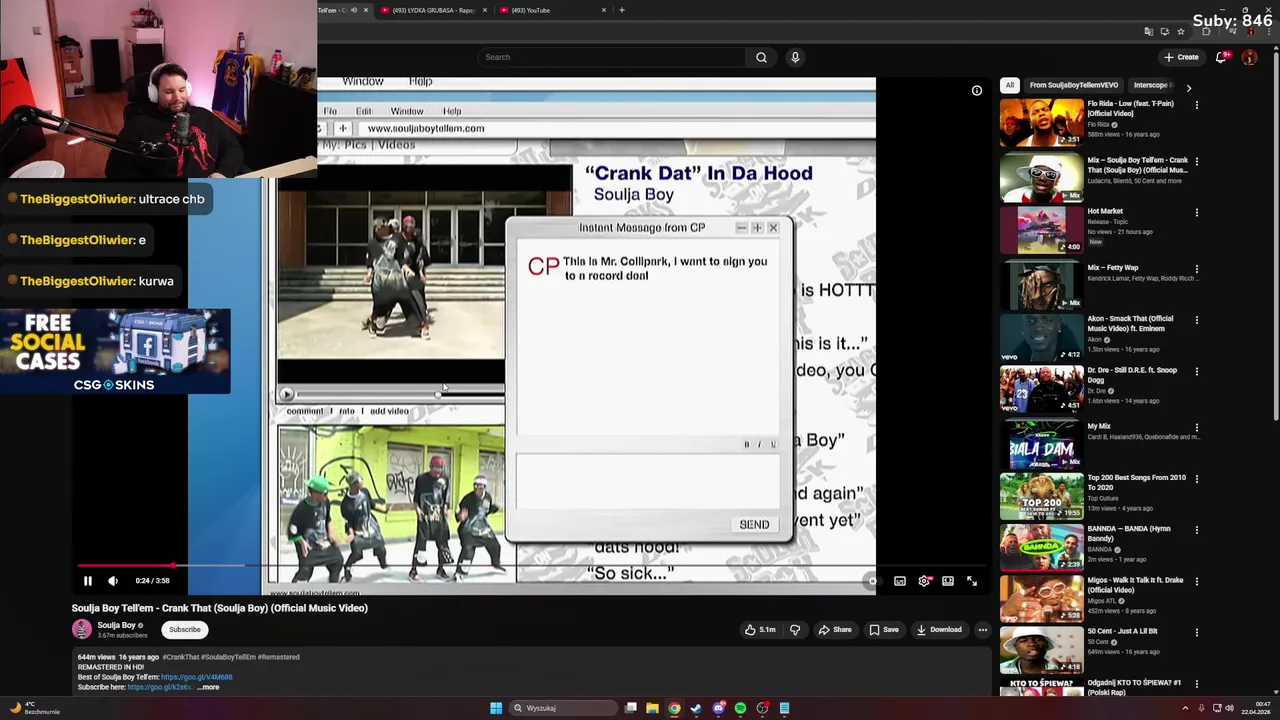Open options for BANNDA — BANDA video
This screenshot has width=1280, height=720.
[1196, 529]
